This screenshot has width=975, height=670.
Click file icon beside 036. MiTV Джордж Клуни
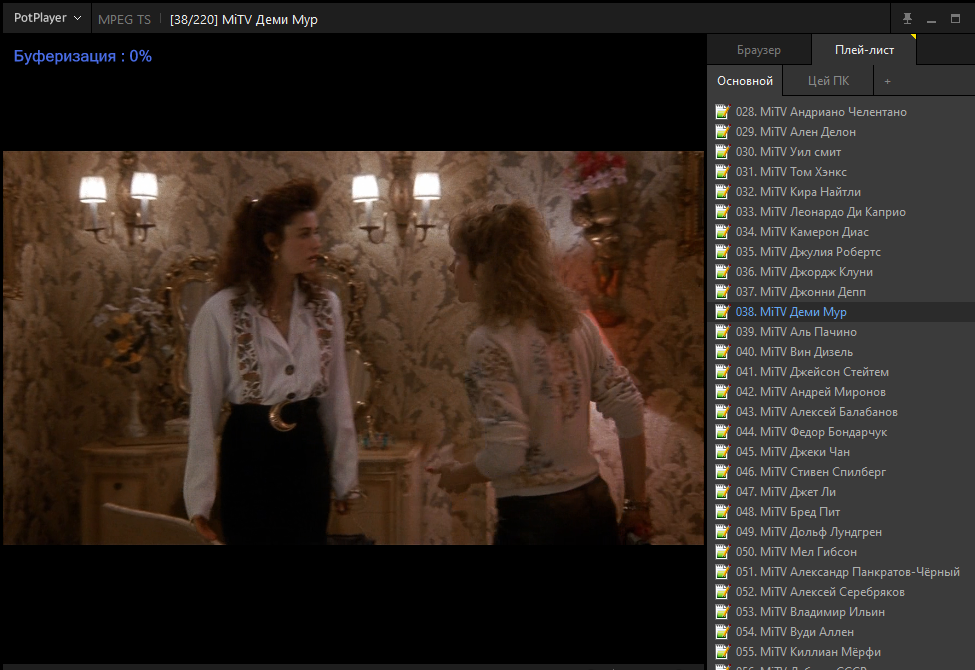tap(723, 272)
